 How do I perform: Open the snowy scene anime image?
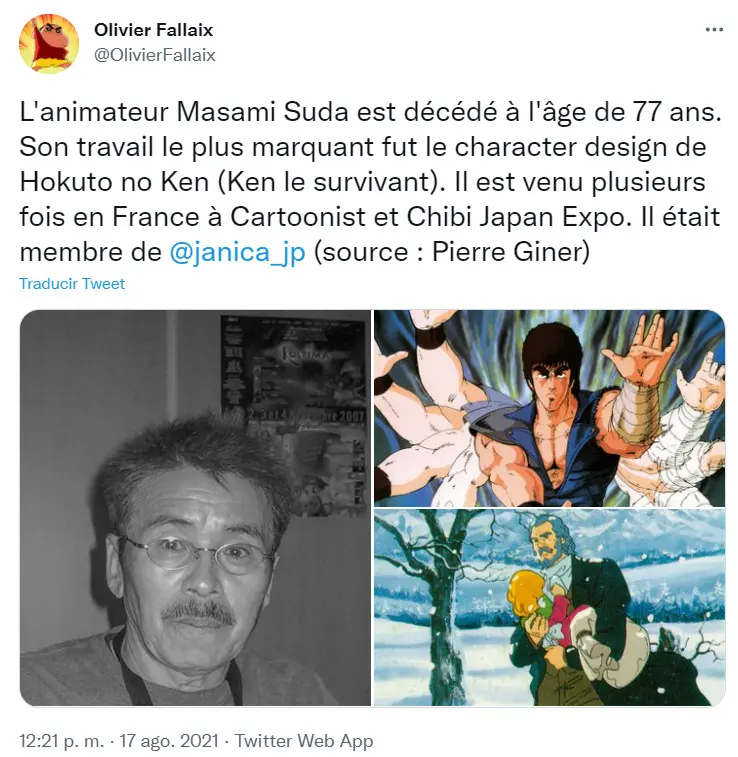tap(549, 608)
